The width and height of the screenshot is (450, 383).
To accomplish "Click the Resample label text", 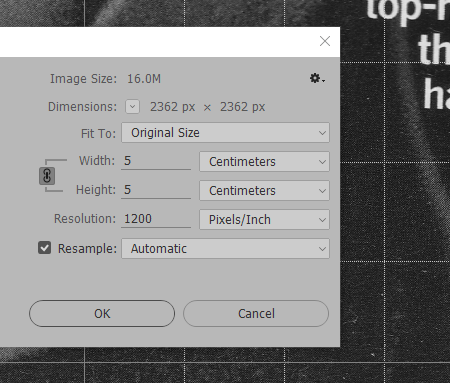I will 87,249.
